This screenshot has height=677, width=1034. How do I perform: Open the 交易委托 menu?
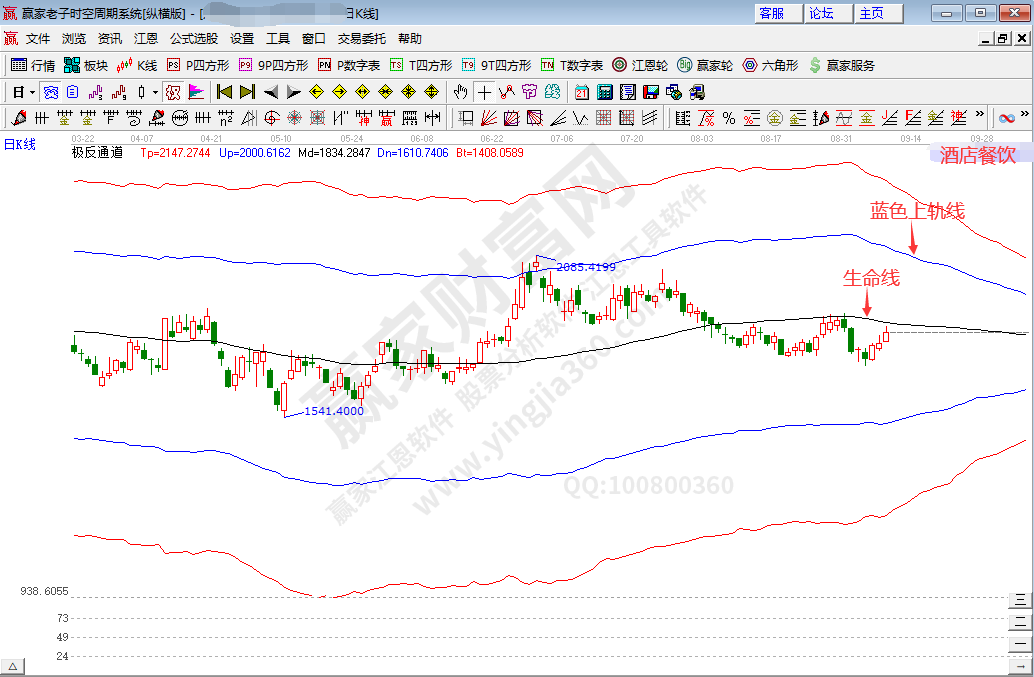pyautogui.click(x=361, y=39)
